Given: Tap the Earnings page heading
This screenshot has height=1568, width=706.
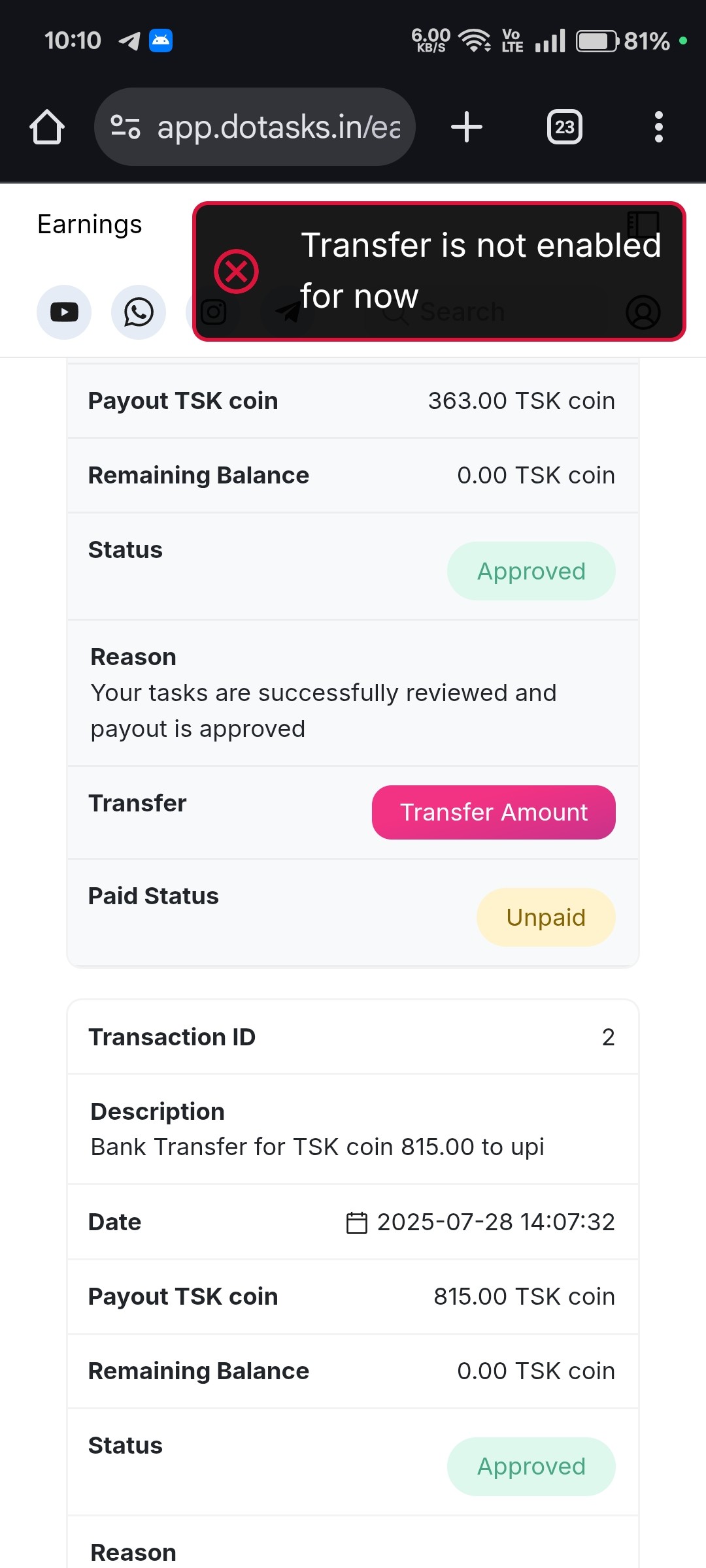Looking at the screenshot, I should coord(90,224).
